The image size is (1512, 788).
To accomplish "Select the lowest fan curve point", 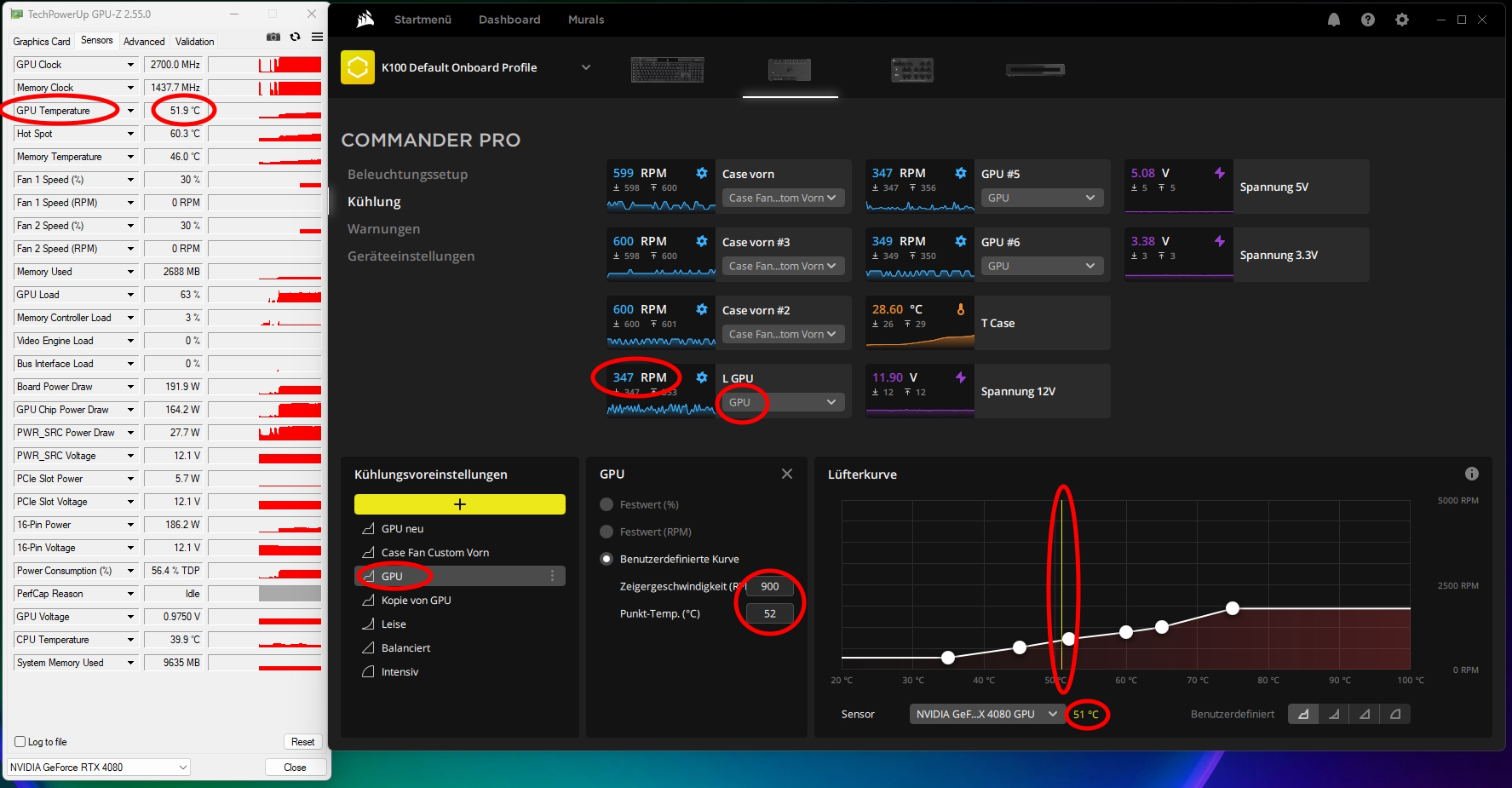I will (948, 658).
